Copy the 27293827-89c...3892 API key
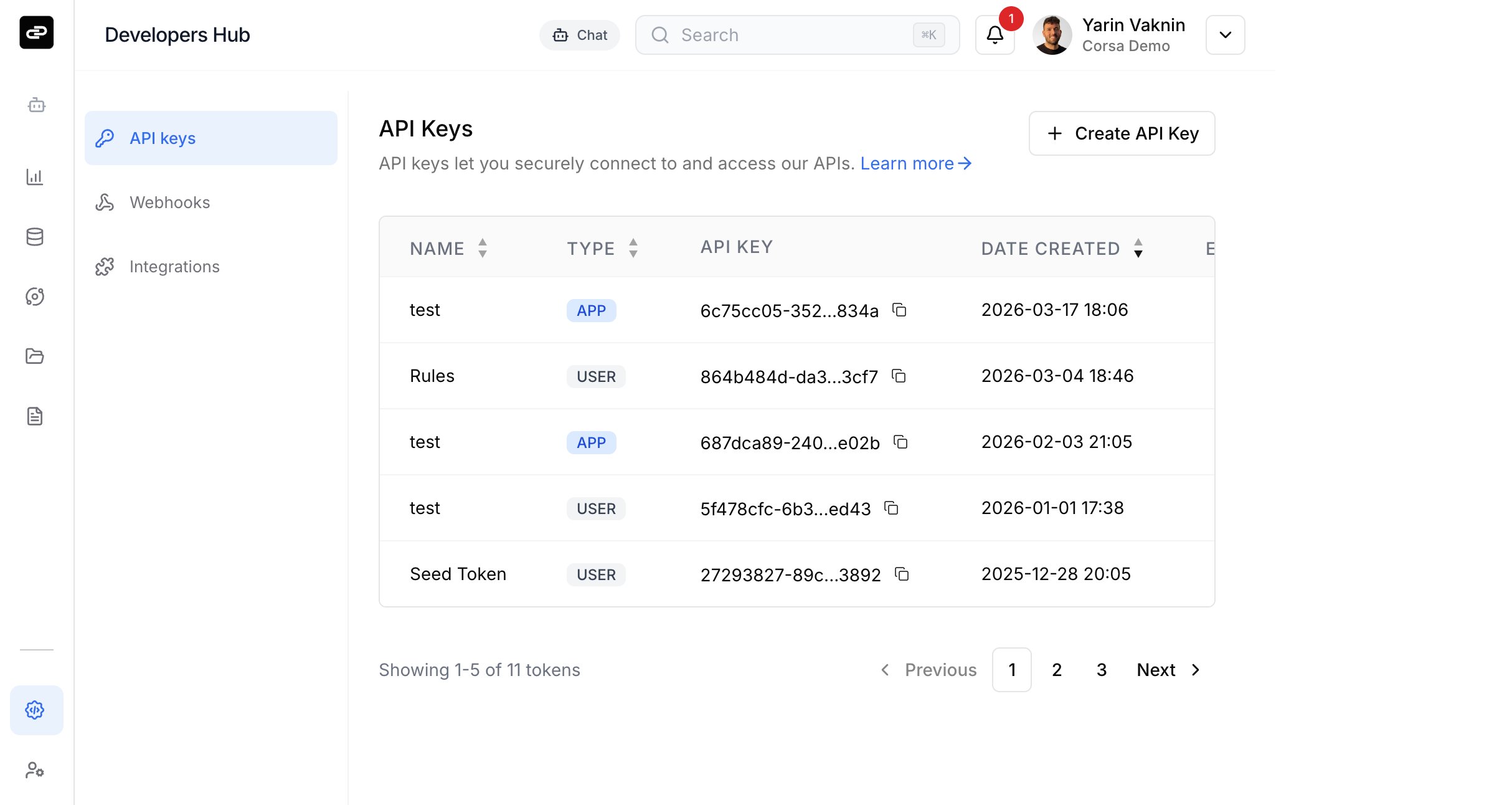 coord(902,574)
